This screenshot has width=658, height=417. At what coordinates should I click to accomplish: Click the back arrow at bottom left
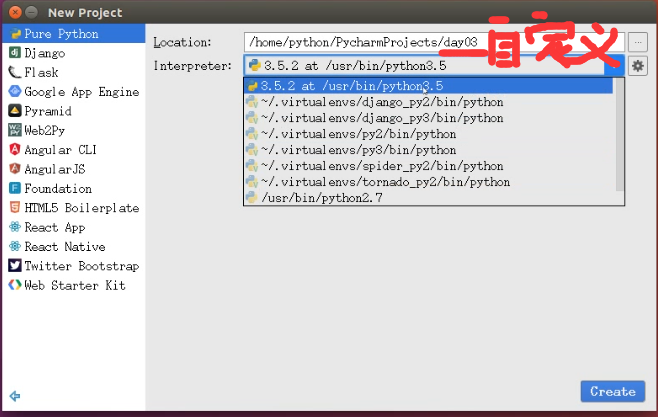tap(15, 396)
